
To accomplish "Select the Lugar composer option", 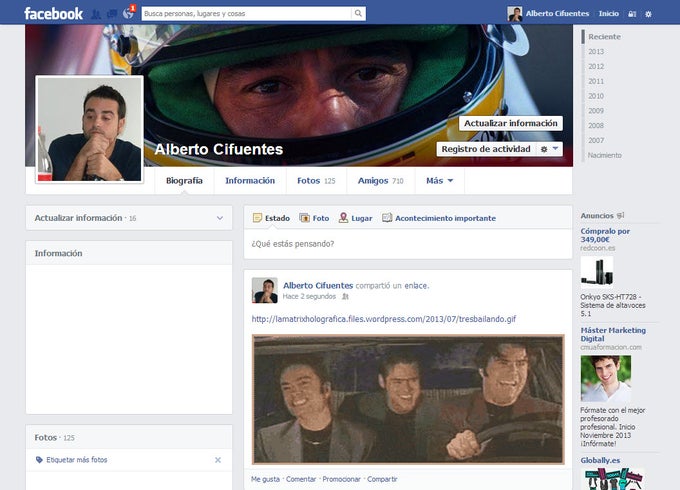I will (x=356, y=218).
